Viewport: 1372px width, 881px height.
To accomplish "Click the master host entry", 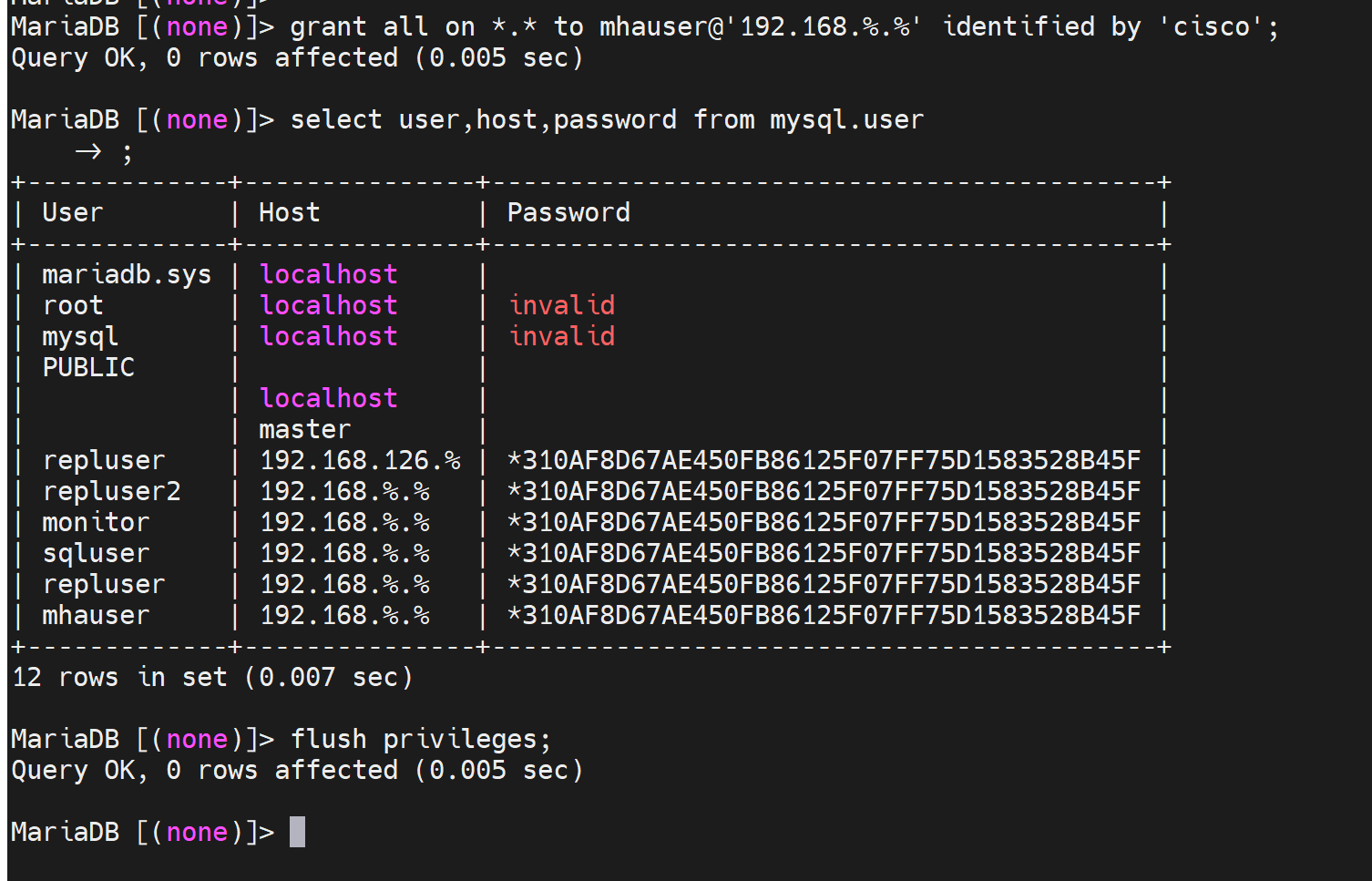I will click(305, 430).
